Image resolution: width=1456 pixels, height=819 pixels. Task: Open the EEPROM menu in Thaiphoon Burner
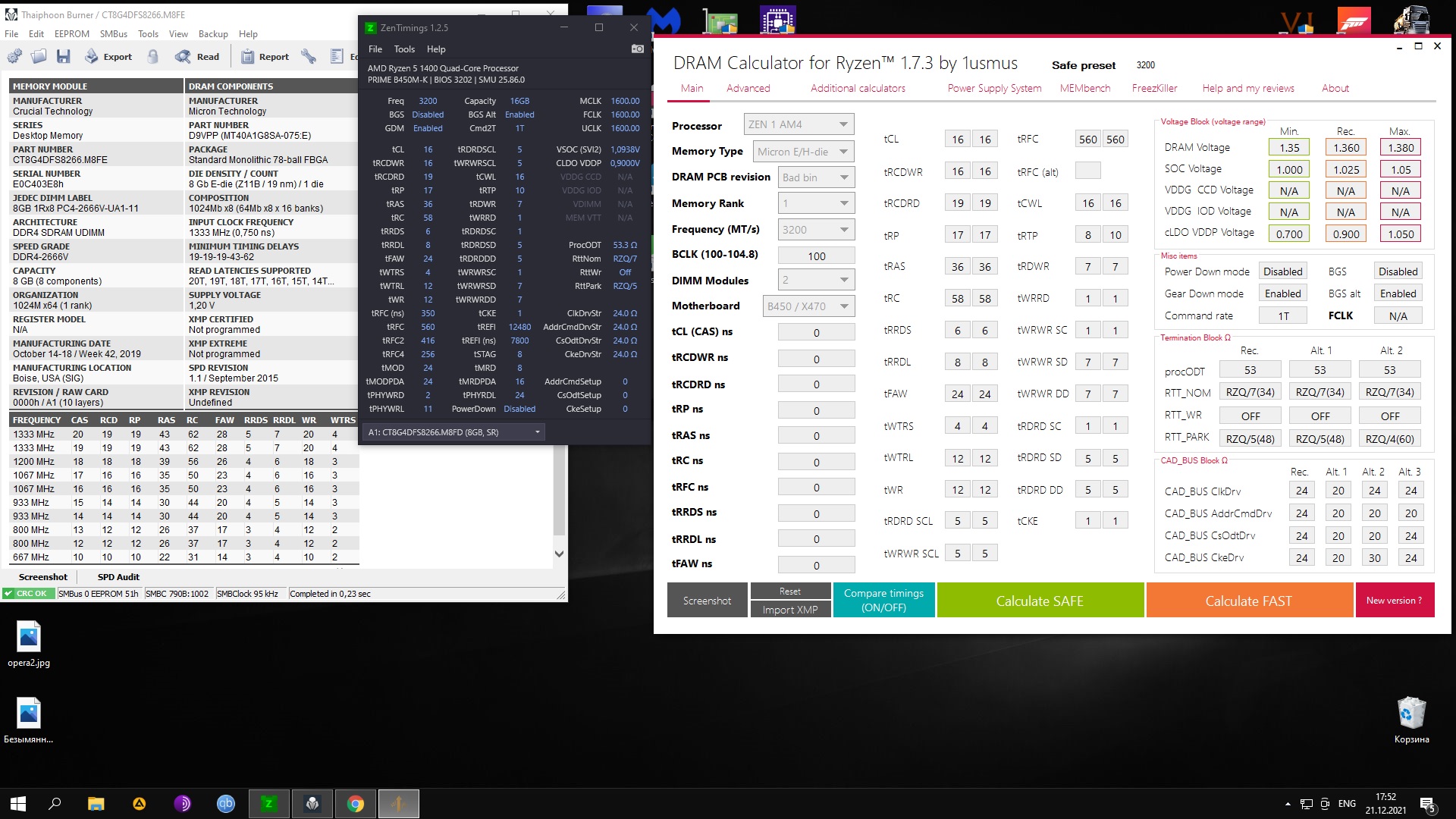click(x=71, y=34)
